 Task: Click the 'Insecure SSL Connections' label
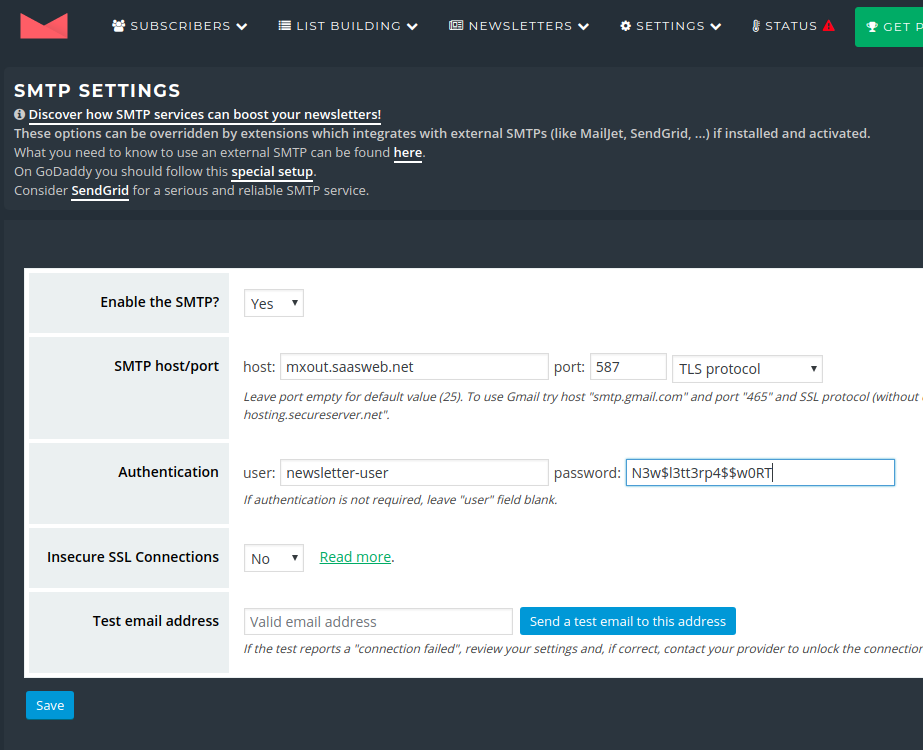133,557
